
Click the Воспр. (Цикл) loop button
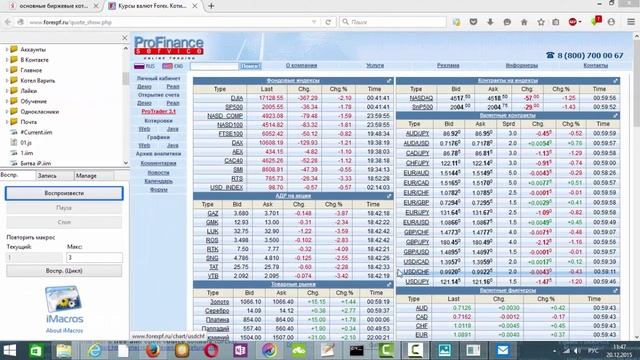[x=64, y=271]
